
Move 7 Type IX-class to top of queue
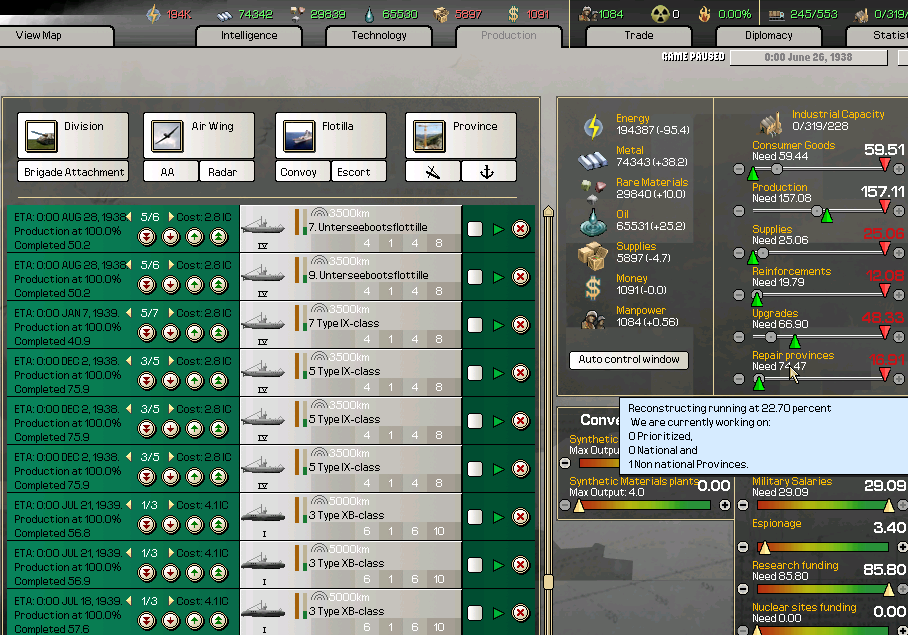[219, 333]
